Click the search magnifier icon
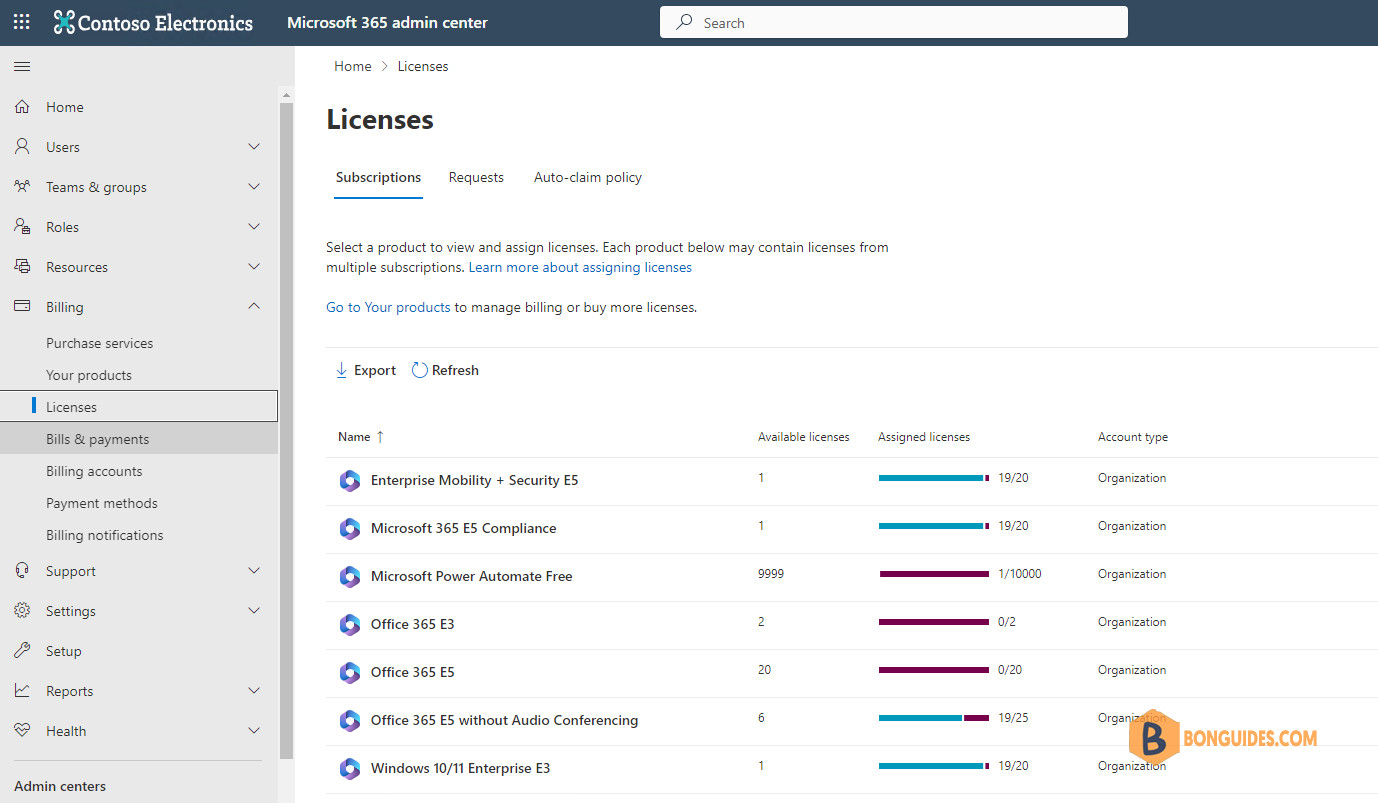 click(685, 22)
